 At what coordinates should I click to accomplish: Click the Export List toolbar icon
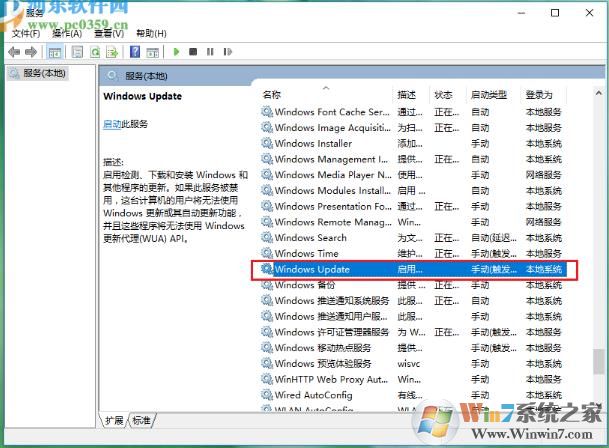point(112,52)
